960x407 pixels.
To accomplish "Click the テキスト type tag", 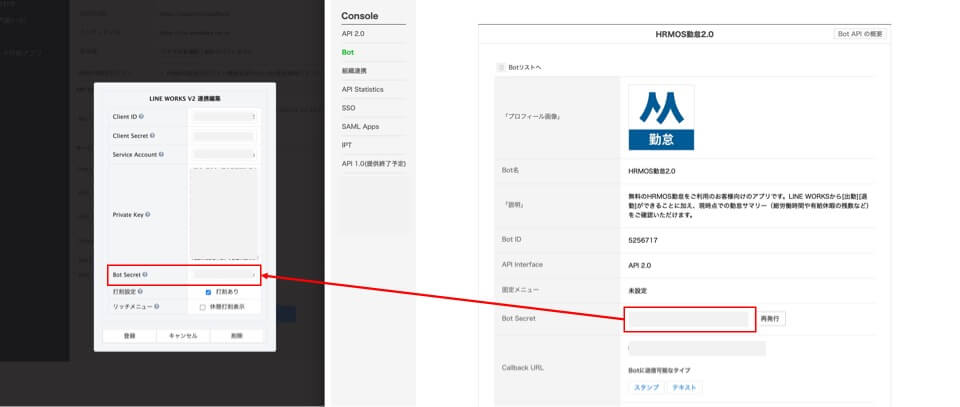I will pos(684,387).
